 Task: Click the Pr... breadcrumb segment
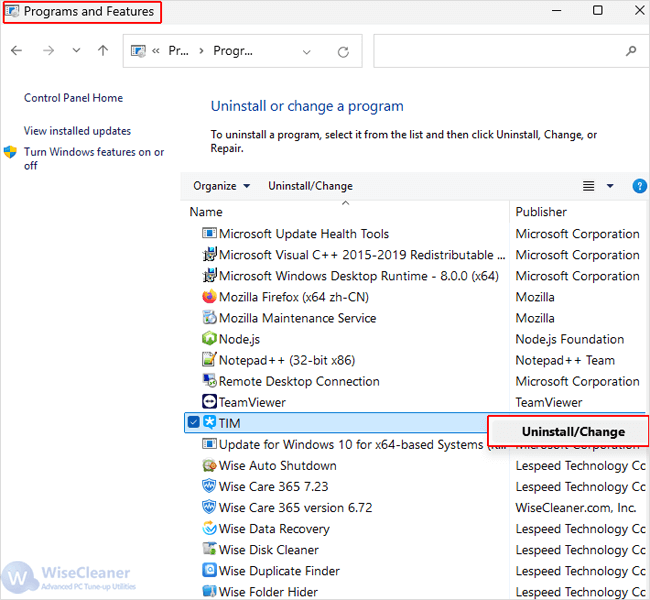pyautogui.click(x=178, y=51)
